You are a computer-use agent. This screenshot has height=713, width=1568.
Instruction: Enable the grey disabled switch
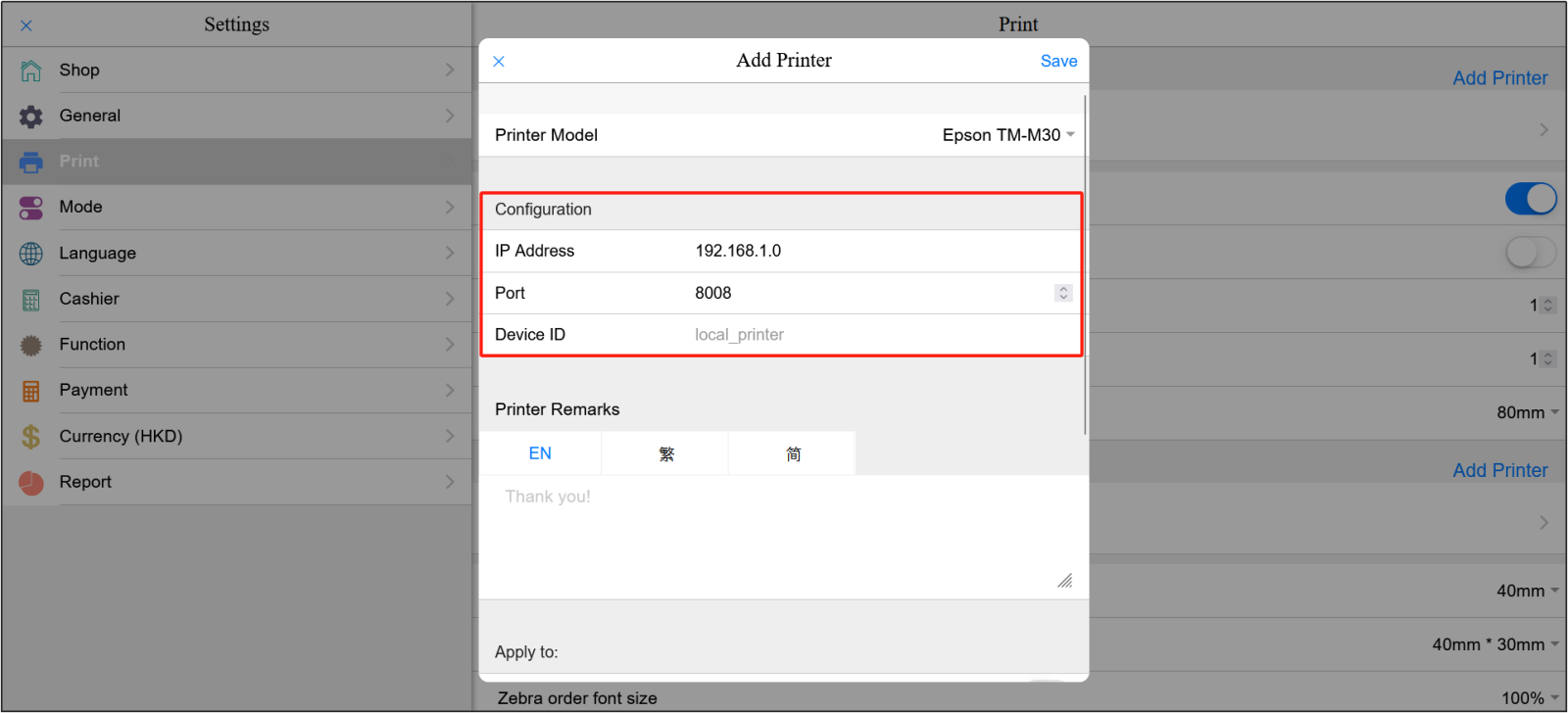1530,253
